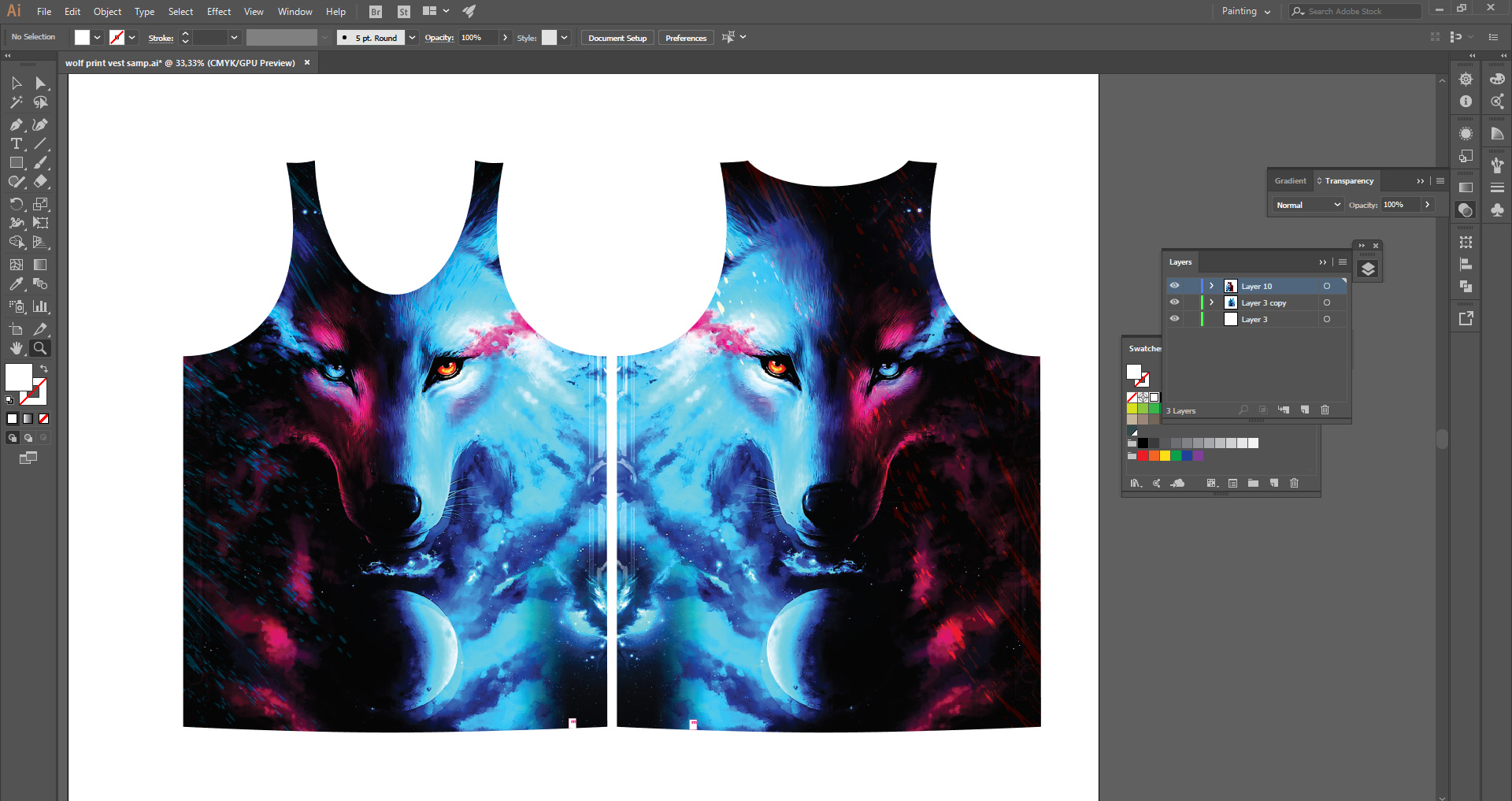Select the Column Graph tool

tap(40, 306)
